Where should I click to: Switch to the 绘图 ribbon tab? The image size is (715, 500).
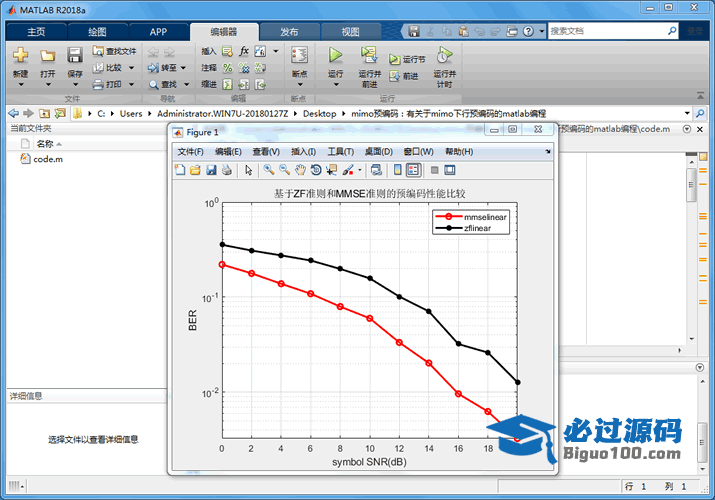(x=97, y=31)
